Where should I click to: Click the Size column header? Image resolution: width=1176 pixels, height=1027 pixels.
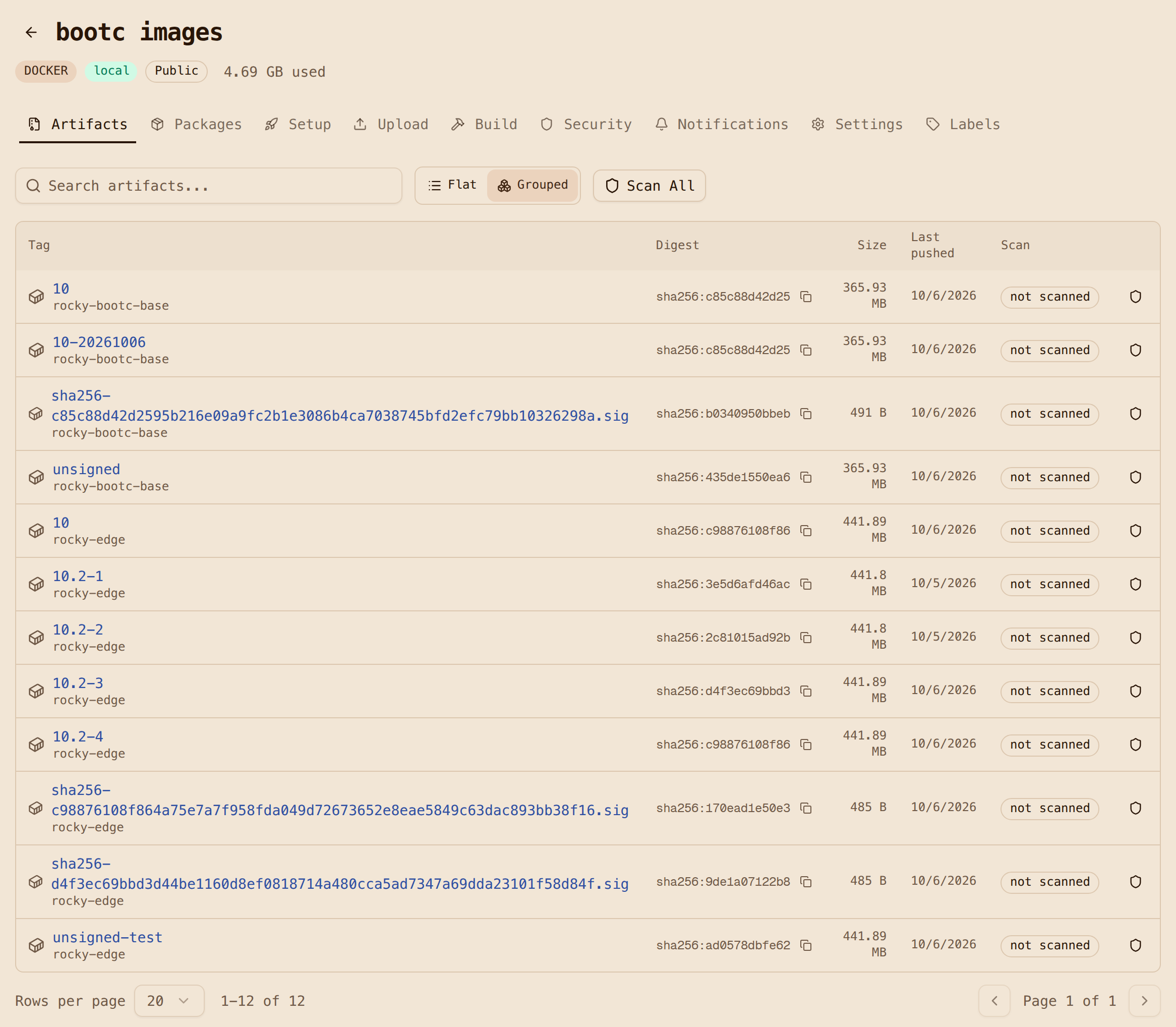point(871,245)
